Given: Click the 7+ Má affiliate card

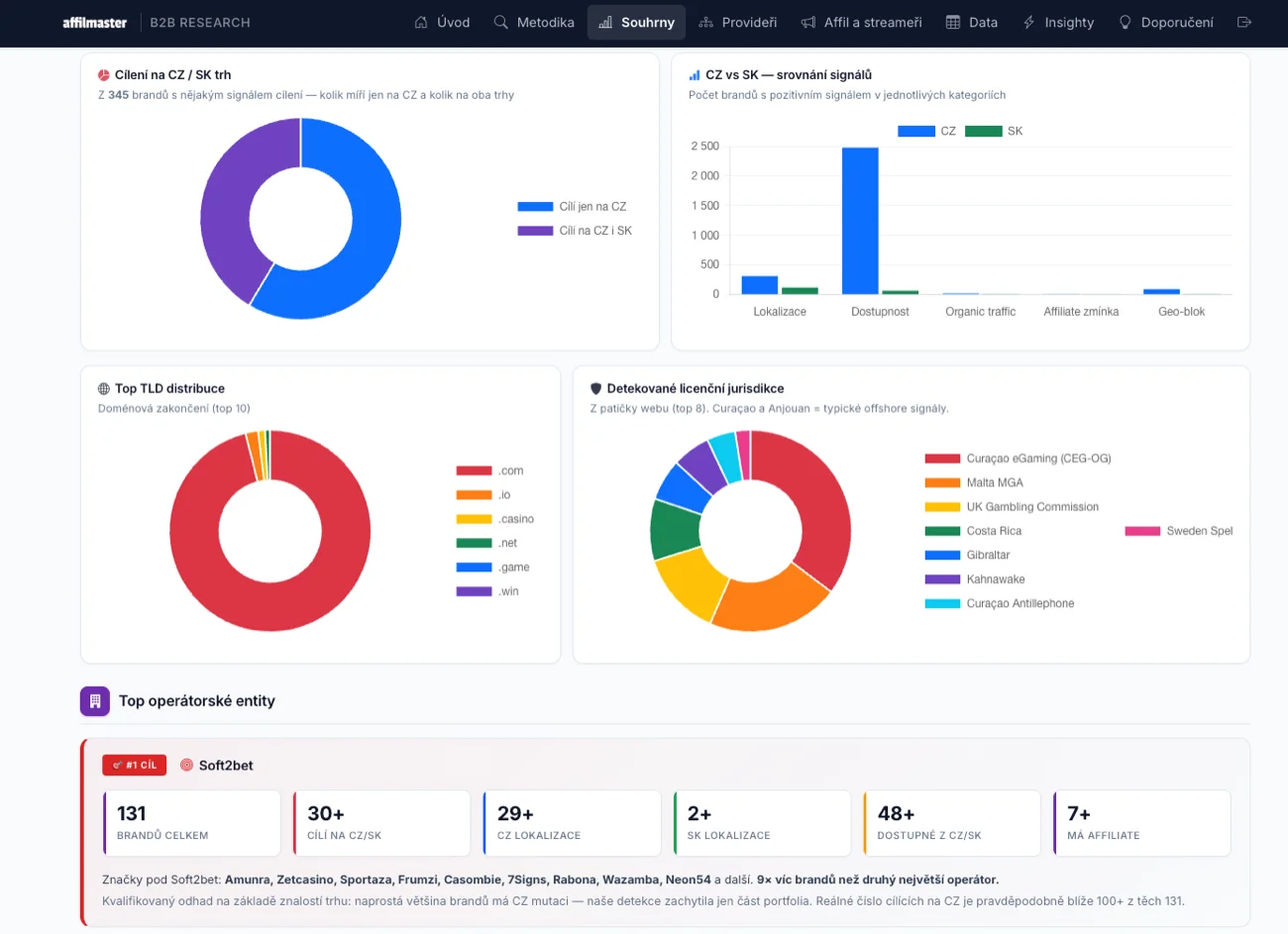Looking at the screenshot, I should (1141, 823).
